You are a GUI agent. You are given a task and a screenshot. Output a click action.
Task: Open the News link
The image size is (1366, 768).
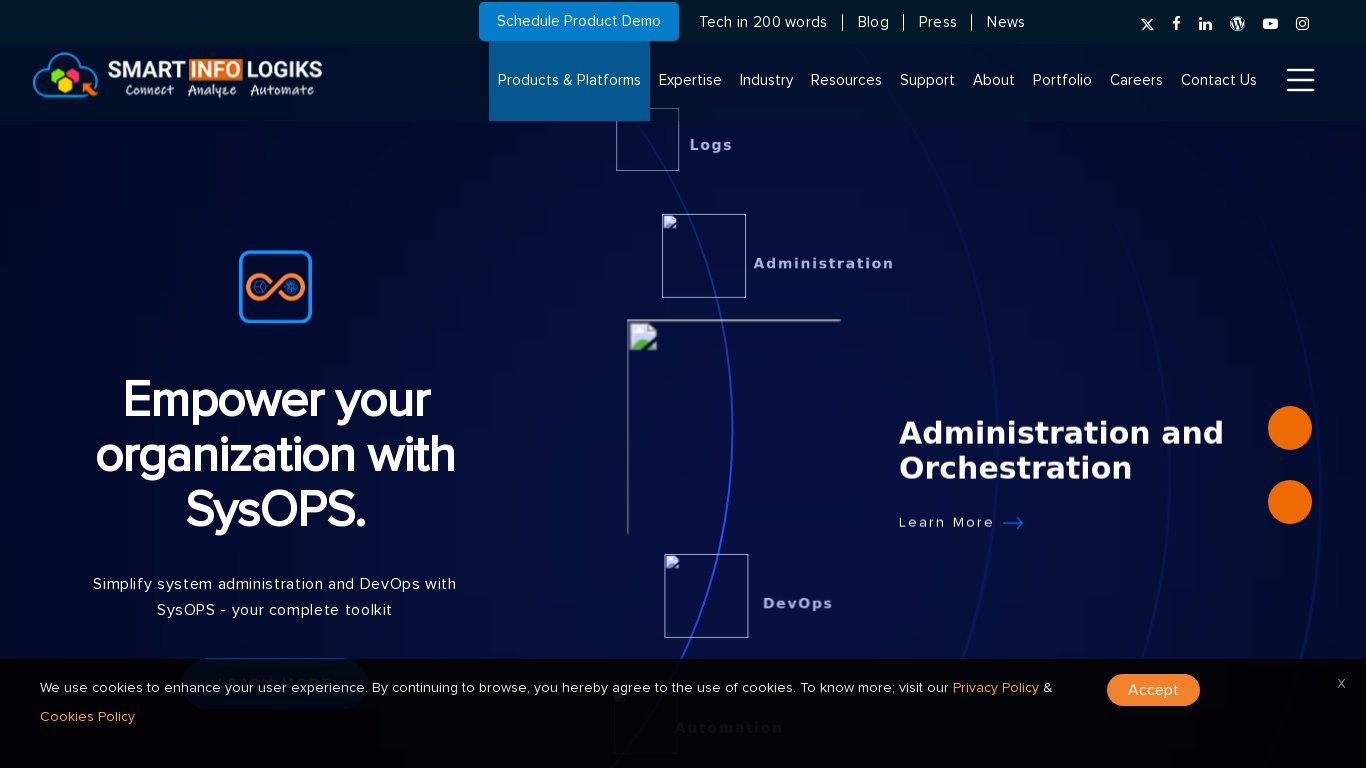[x=1005, y=22]
